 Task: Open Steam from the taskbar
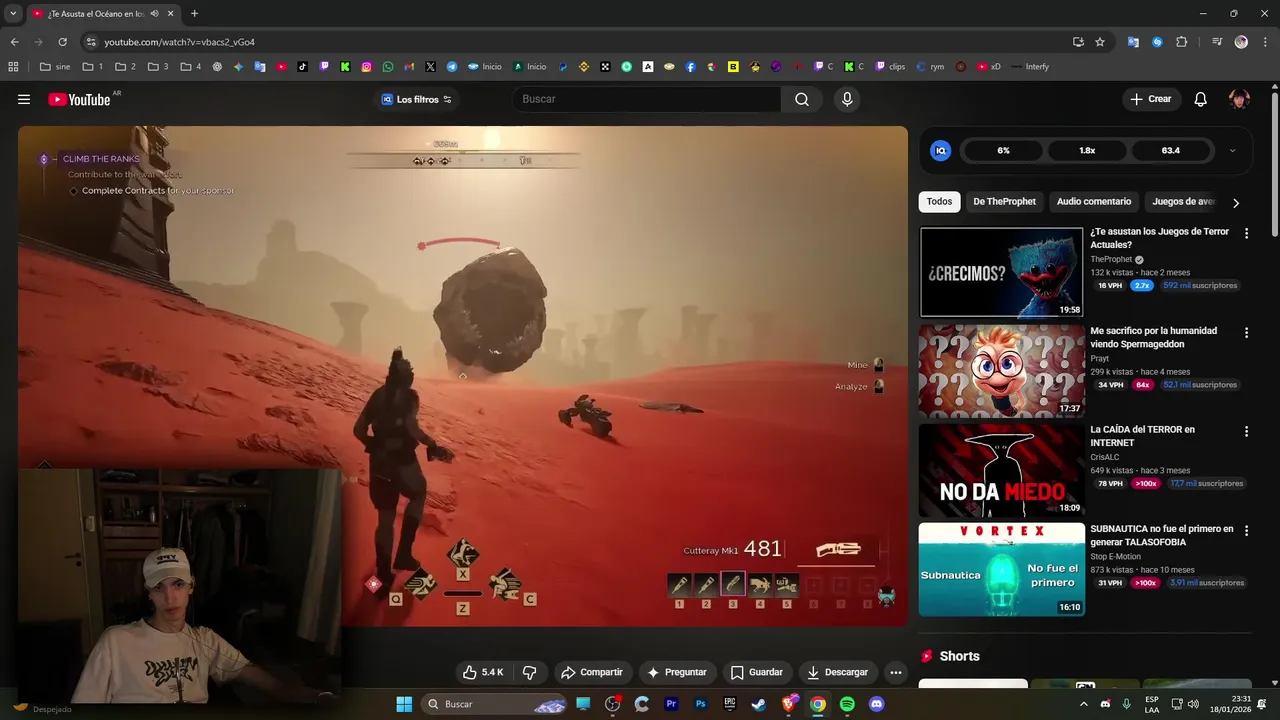tap(759, 704)
